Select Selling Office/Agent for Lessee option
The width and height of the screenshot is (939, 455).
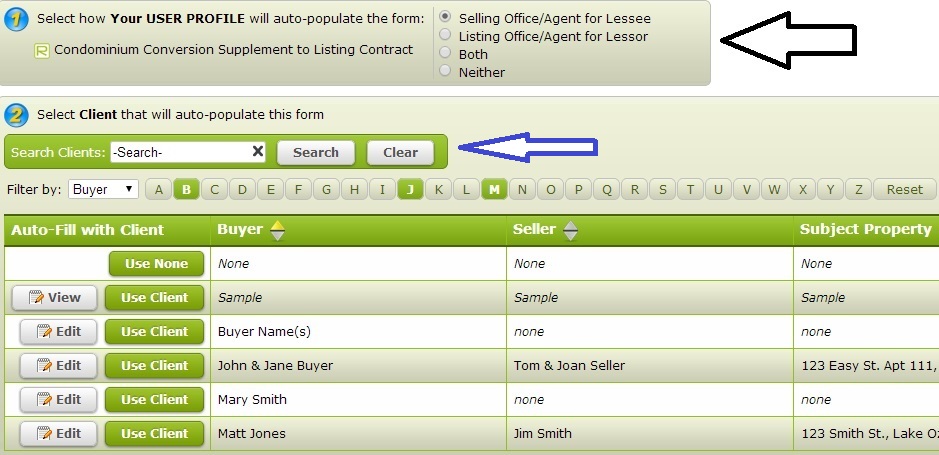[445, 18]
